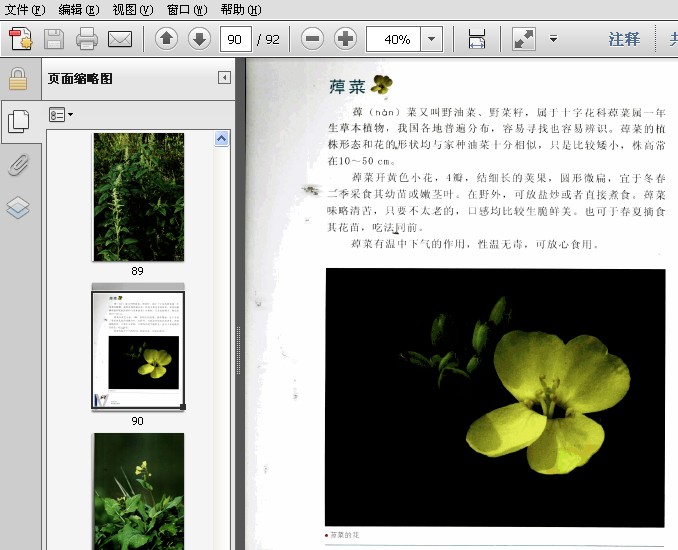The width and height of the screenshot is (678, 550).
Task: Toggle full screen mode icon
Action: tap(524, 39)
